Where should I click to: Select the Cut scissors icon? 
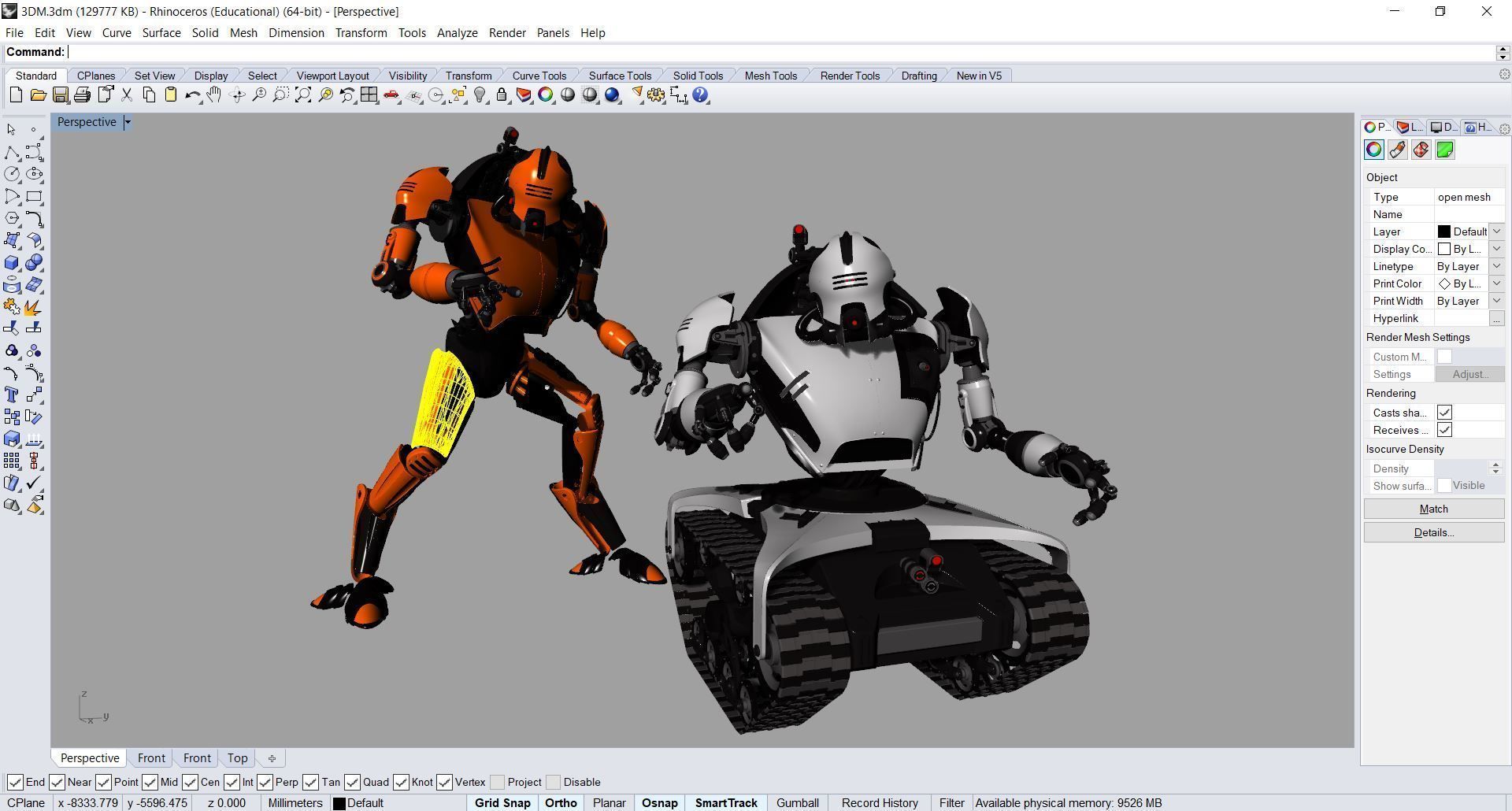point(126,95)
